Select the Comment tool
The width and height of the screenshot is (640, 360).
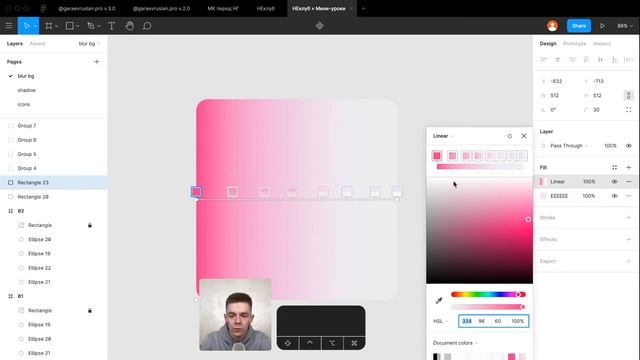pyautogui.click(x=147, y=26)
